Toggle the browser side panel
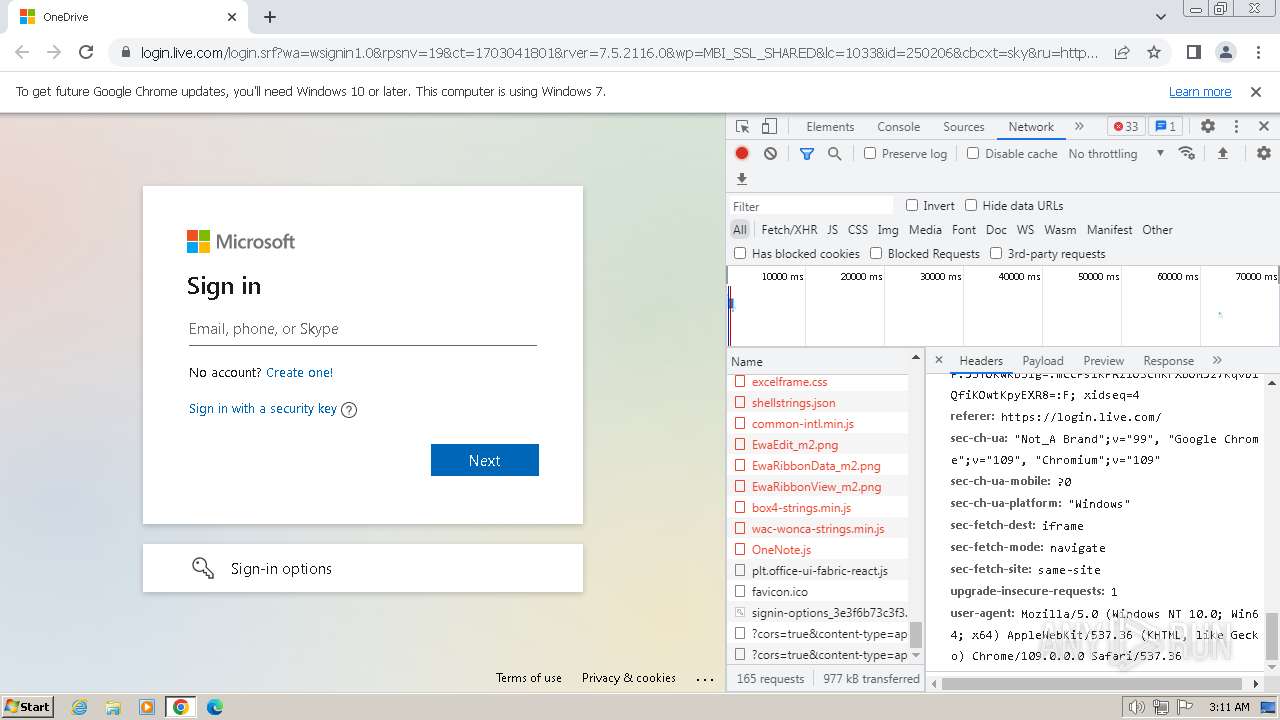The image size is (1280, 720). click(x=1193, y=52)
